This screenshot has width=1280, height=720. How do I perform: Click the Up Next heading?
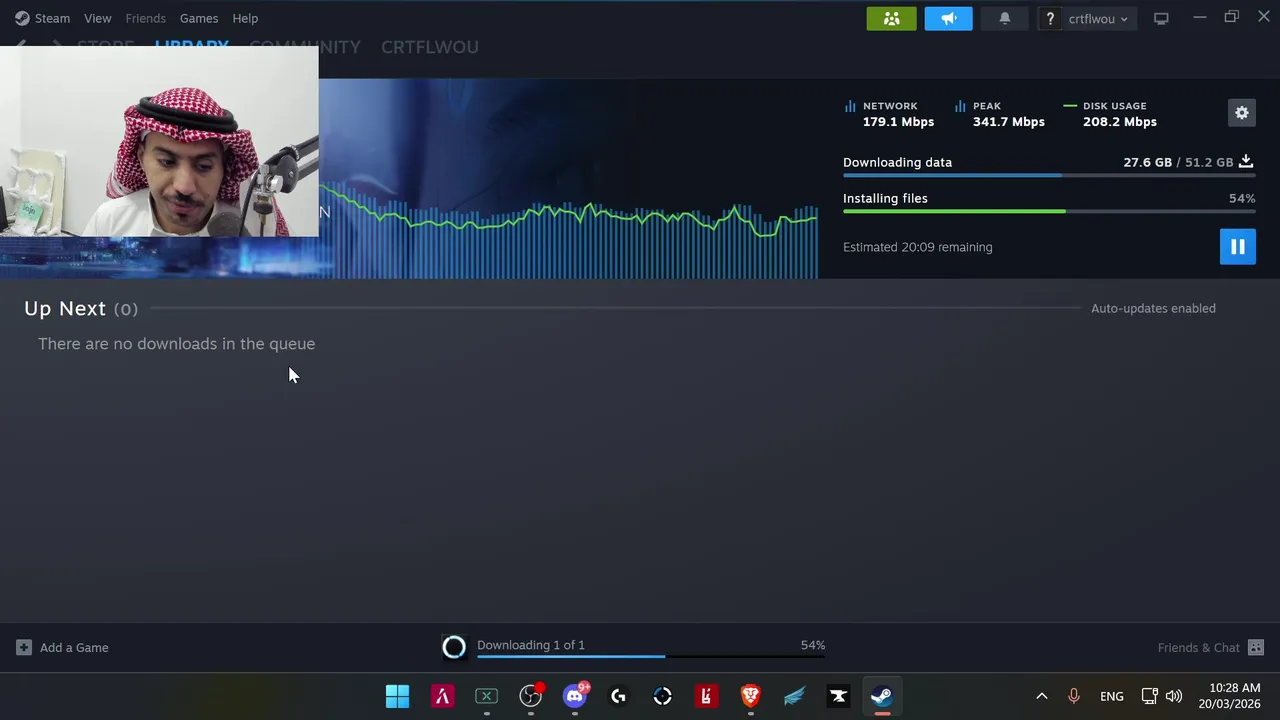[65, 308]
